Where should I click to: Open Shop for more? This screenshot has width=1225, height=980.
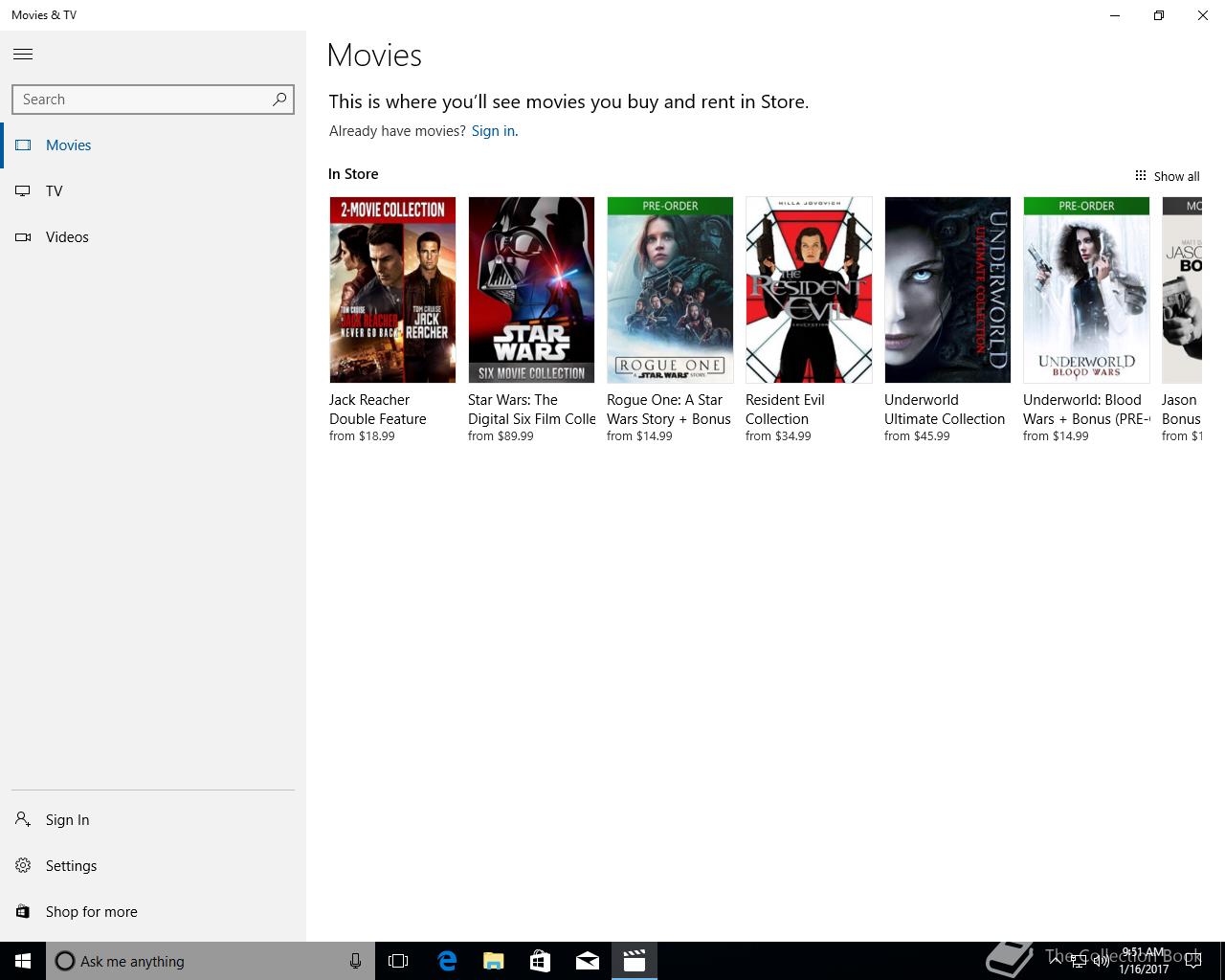(x=153, y=912)
